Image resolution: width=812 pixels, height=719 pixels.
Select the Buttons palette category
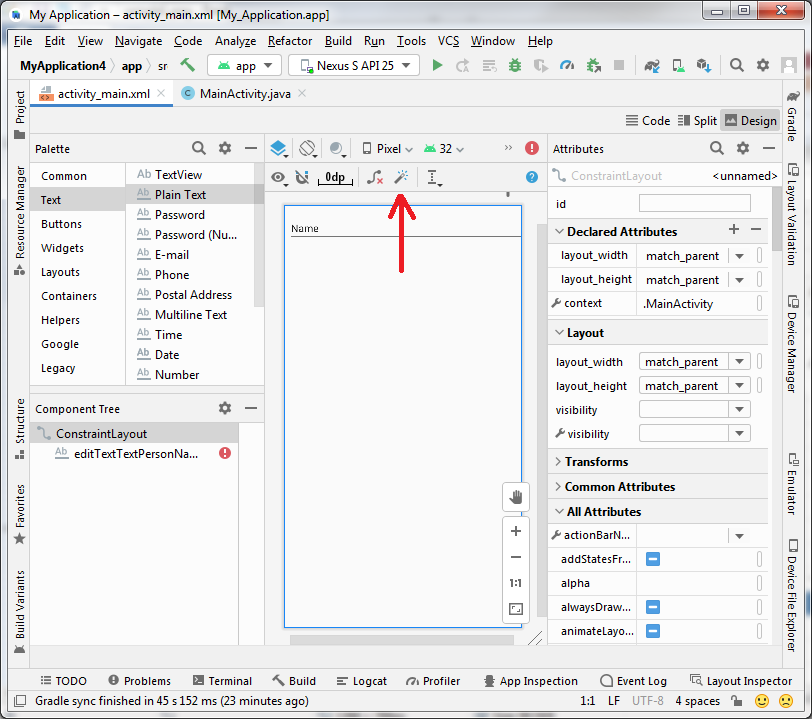61,224
